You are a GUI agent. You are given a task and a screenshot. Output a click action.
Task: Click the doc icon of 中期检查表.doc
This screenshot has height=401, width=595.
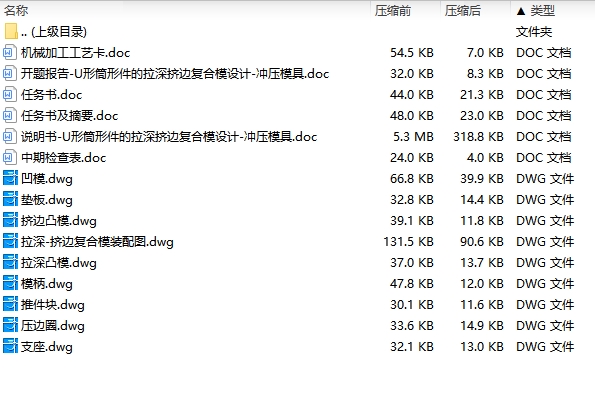point(10,157)
